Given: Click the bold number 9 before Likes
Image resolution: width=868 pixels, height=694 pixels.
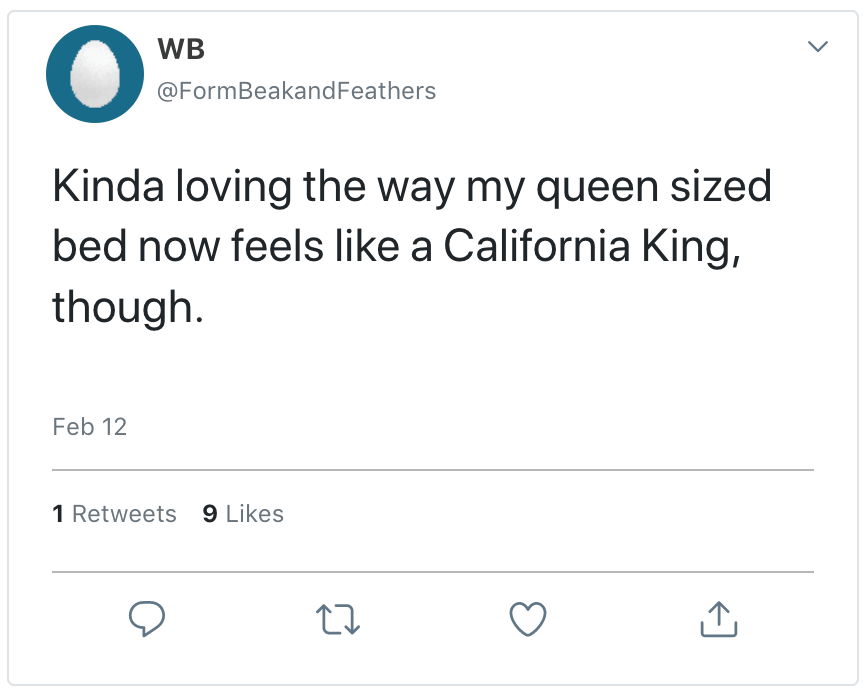Looking at the screenshot, I should 209,514.
